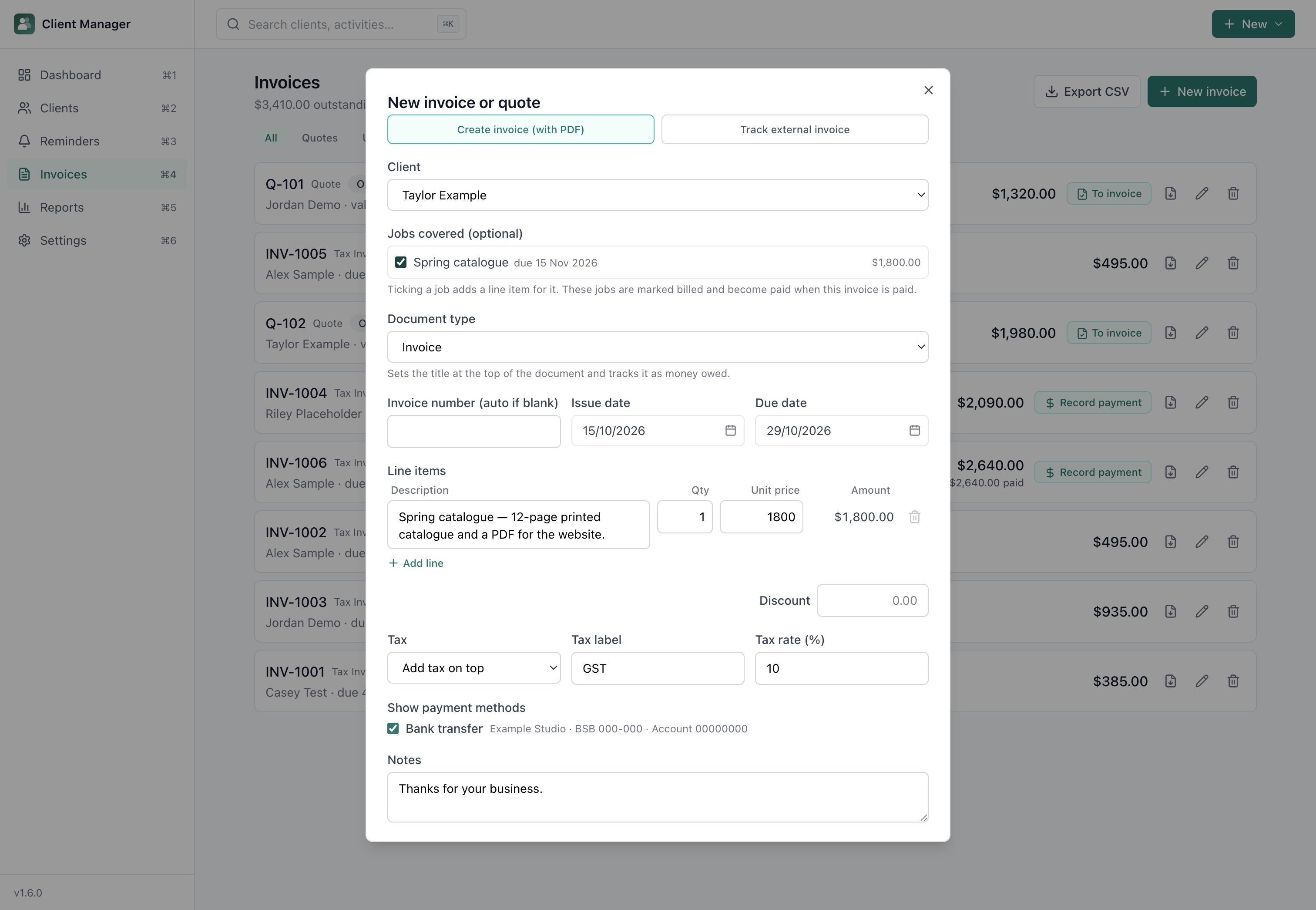Delete invoice INV-1002
This screenshot has height=910, width=1316.
pyautogui.click(x=1233, y=542)
